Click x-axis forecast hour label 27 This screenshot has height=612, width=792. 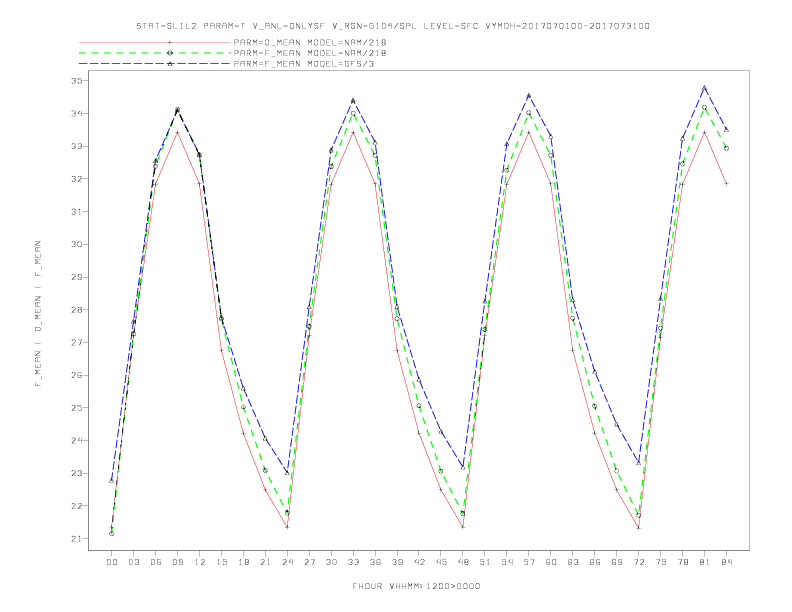[309, 562]
